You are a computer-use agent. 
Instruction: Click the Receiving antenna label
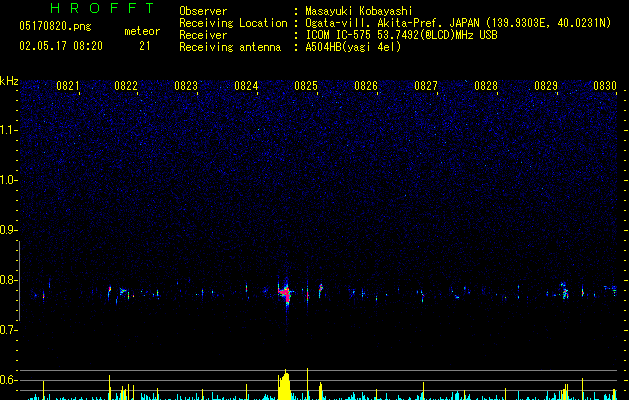[230, 47]
